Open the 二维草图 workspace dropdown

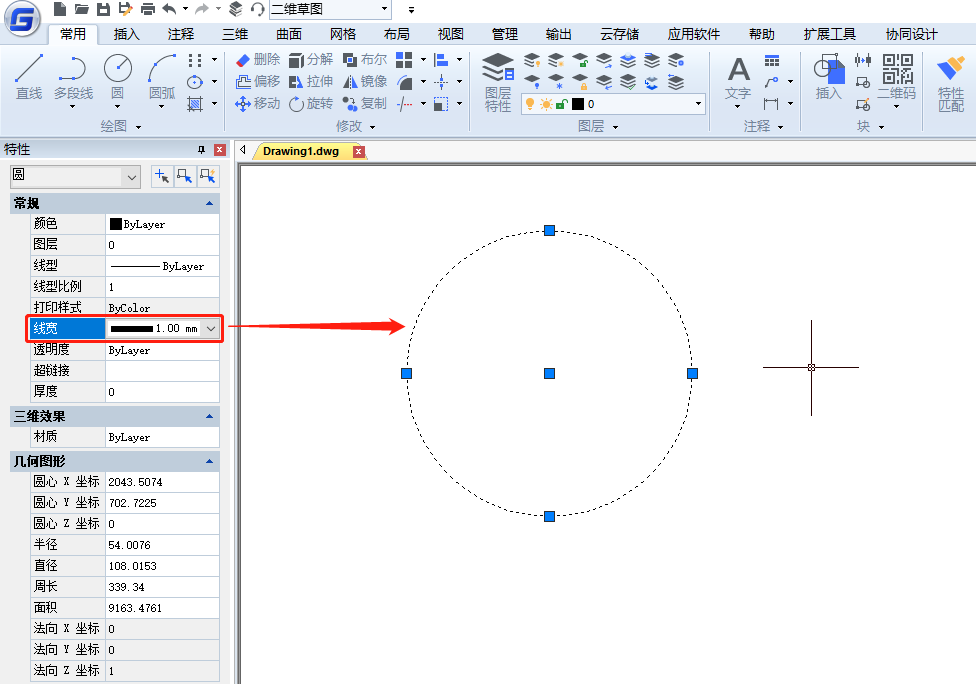point(385,9)
